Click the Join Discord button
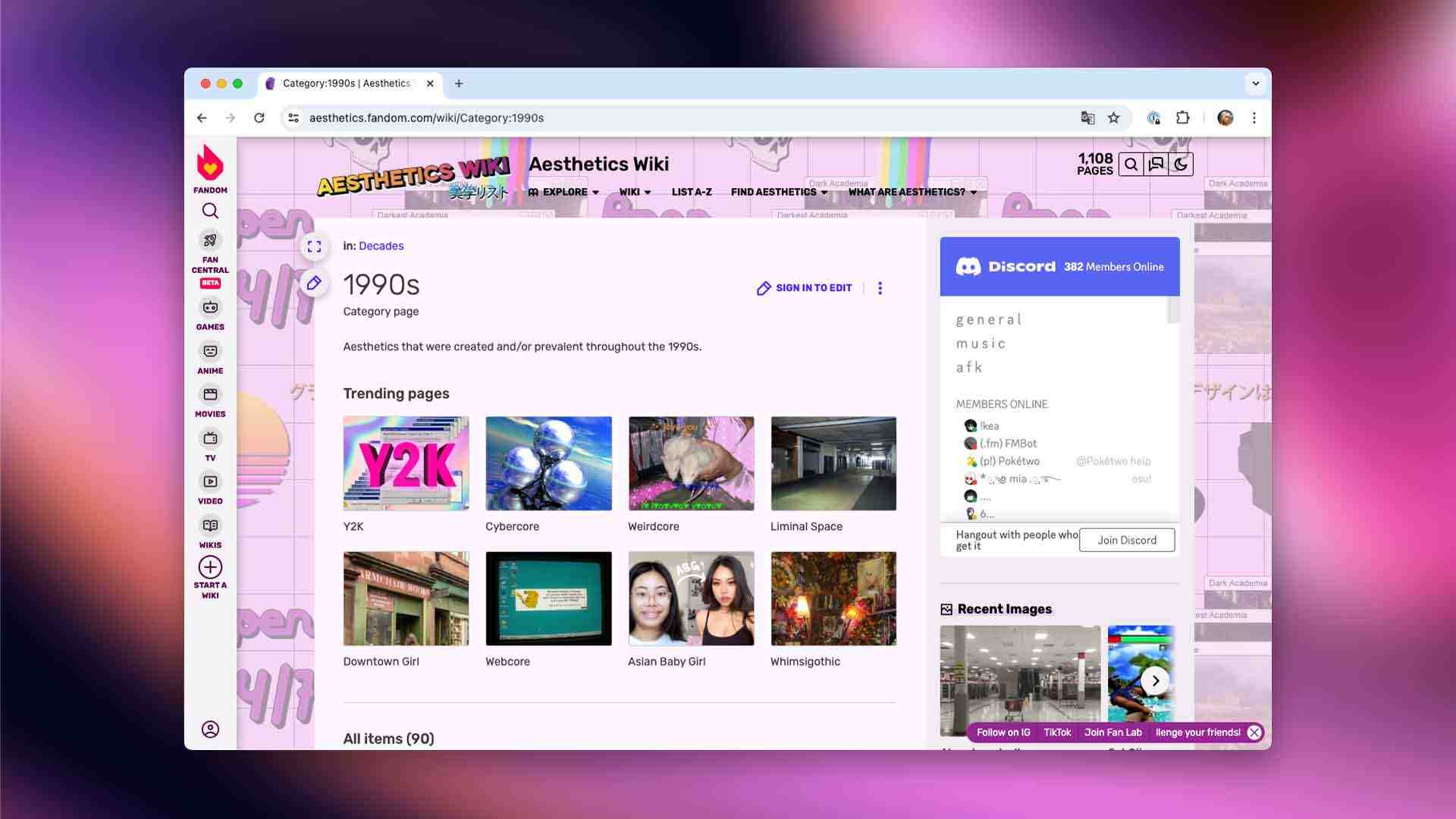The height and width of the screenshot is (819, 1456). tap(1127, 540)
